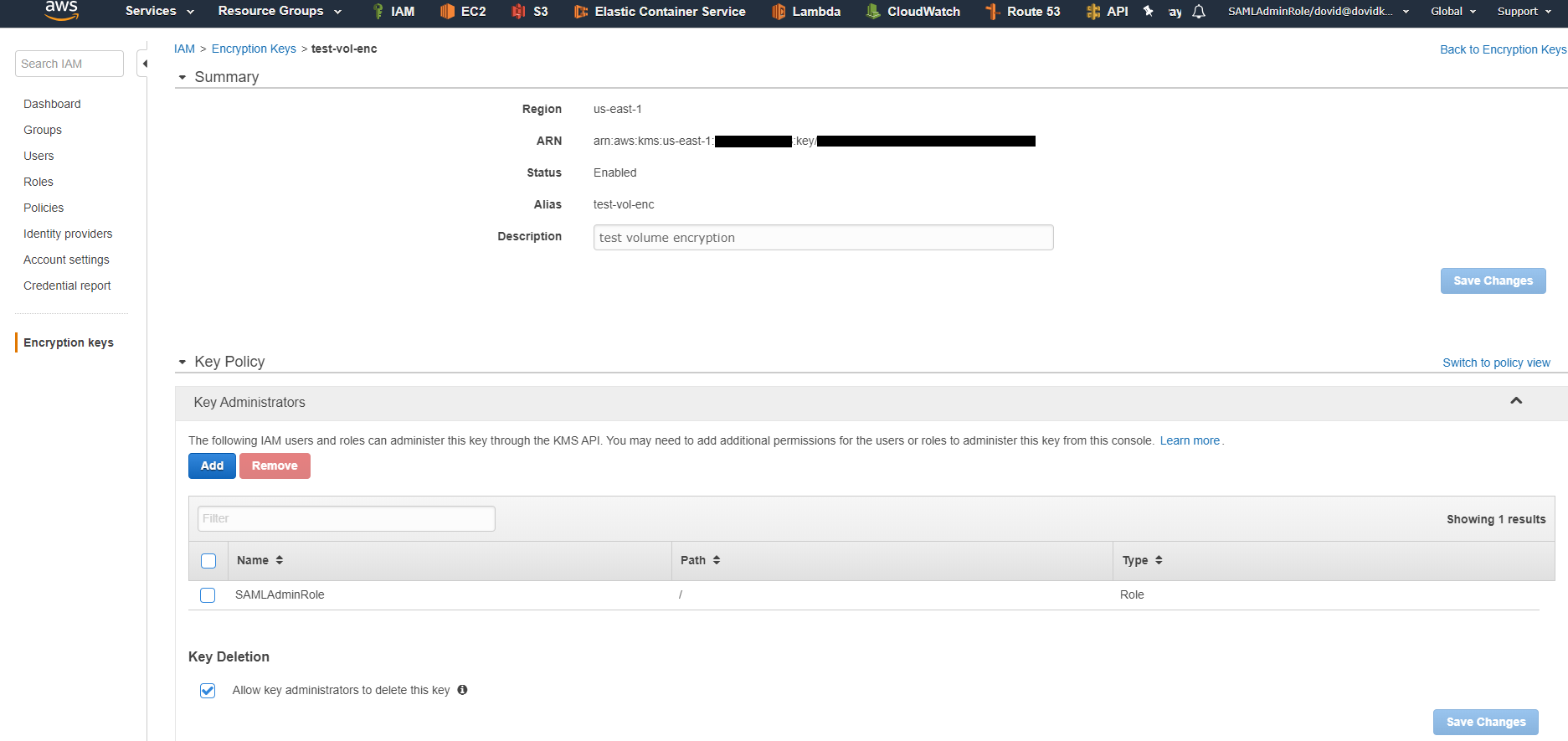Uncheck Allow key administrators to delete this key
The image size is (1568, 741).
point(208,691)
